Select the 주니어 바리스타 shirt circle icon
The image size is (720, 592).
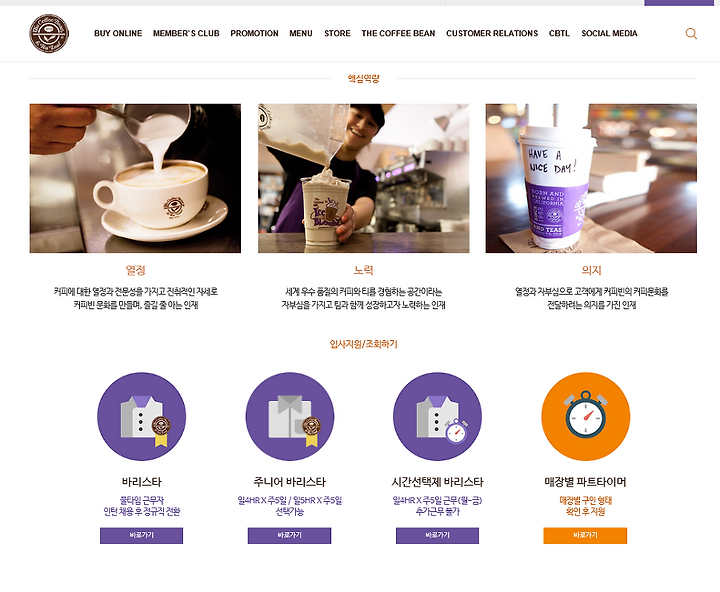click(290, 417)
